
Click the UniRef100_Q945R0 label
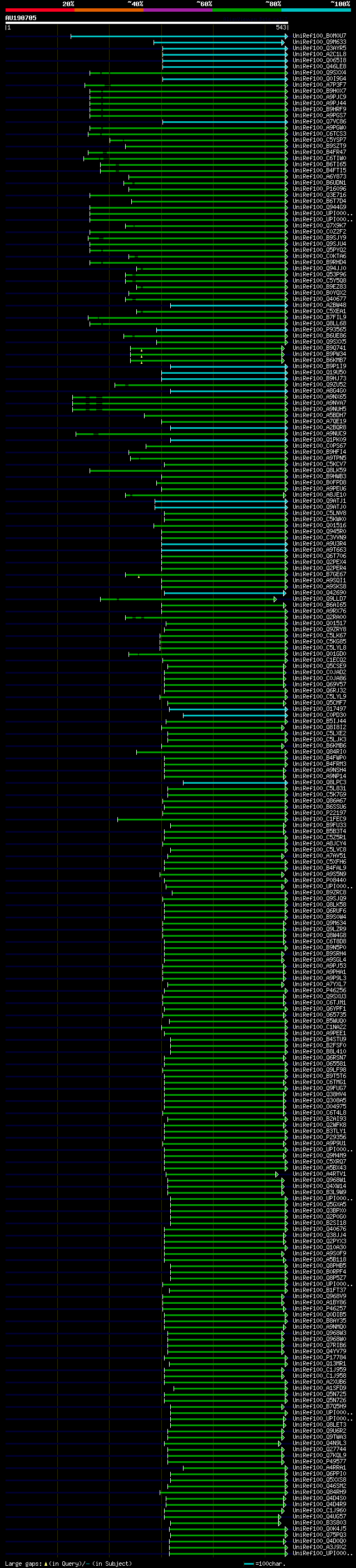click(319, 532)
